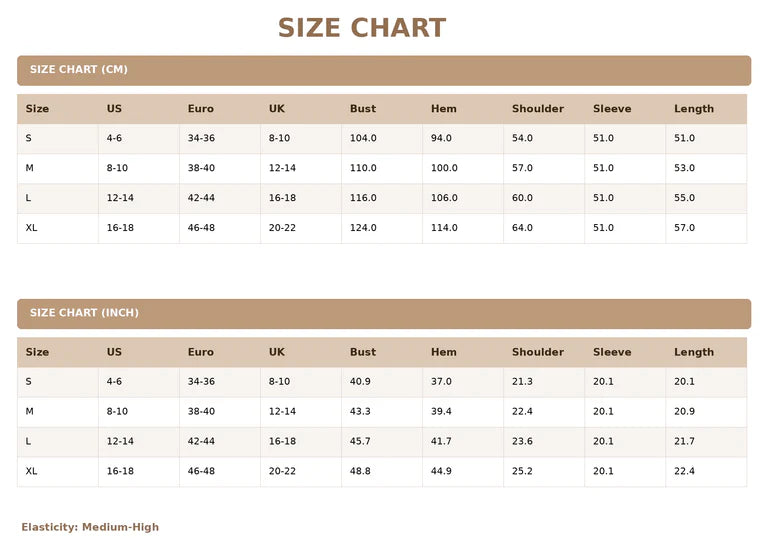The image size is (768, 555).
Task: Select the SIZE CHART (INCH) header bar
Action: [x=384, y=314]
